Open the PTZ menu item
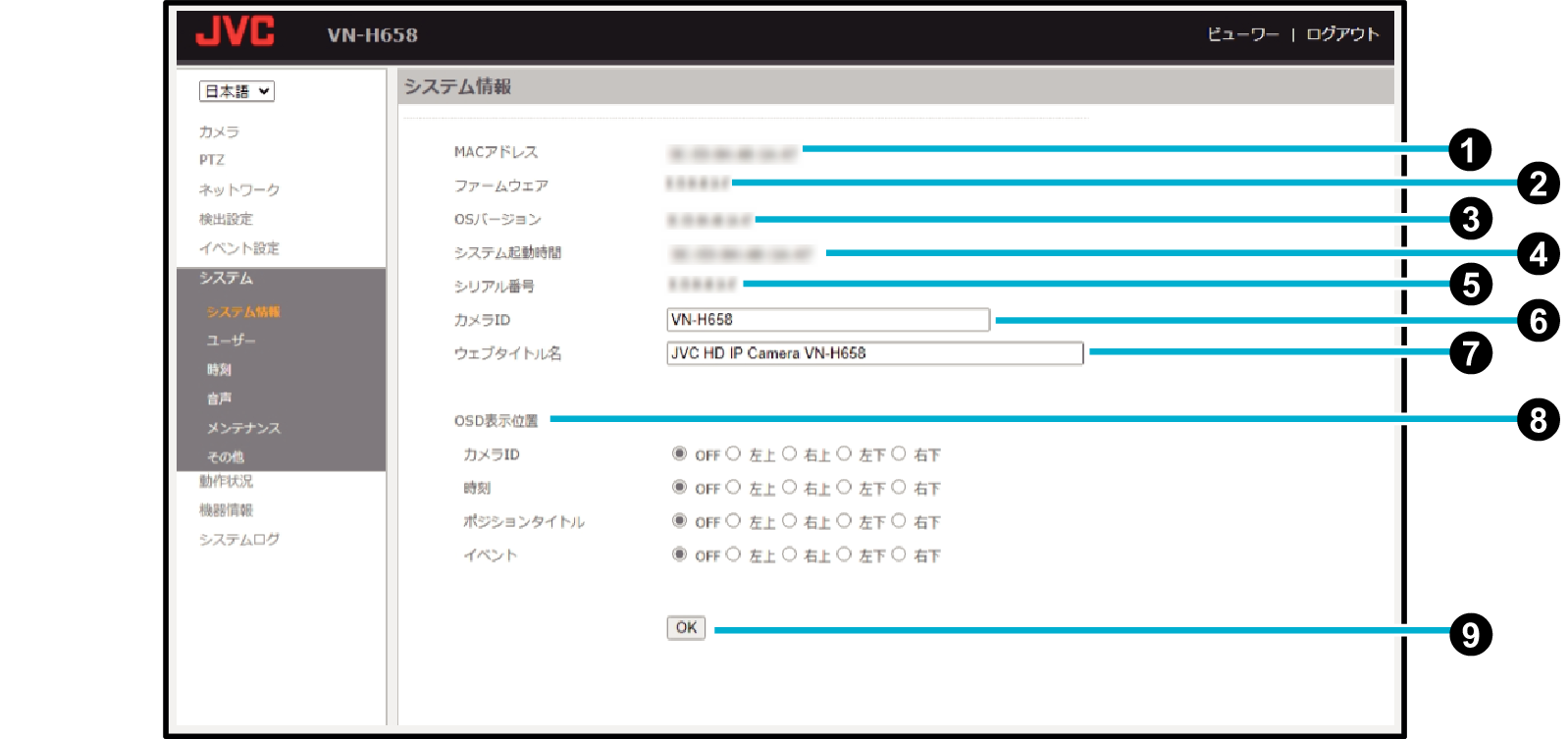The height and width of the screenshot is (739, 1568). point(211,160)
